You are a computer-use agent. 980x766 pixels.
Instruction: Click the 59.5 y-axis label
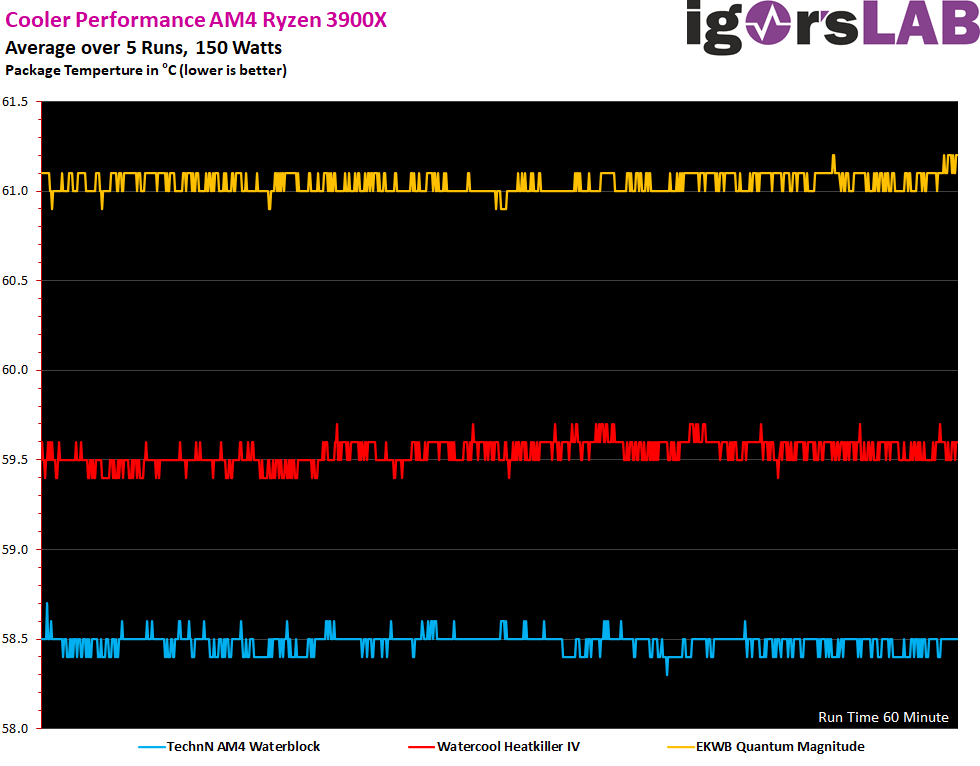tap(15, 460)
